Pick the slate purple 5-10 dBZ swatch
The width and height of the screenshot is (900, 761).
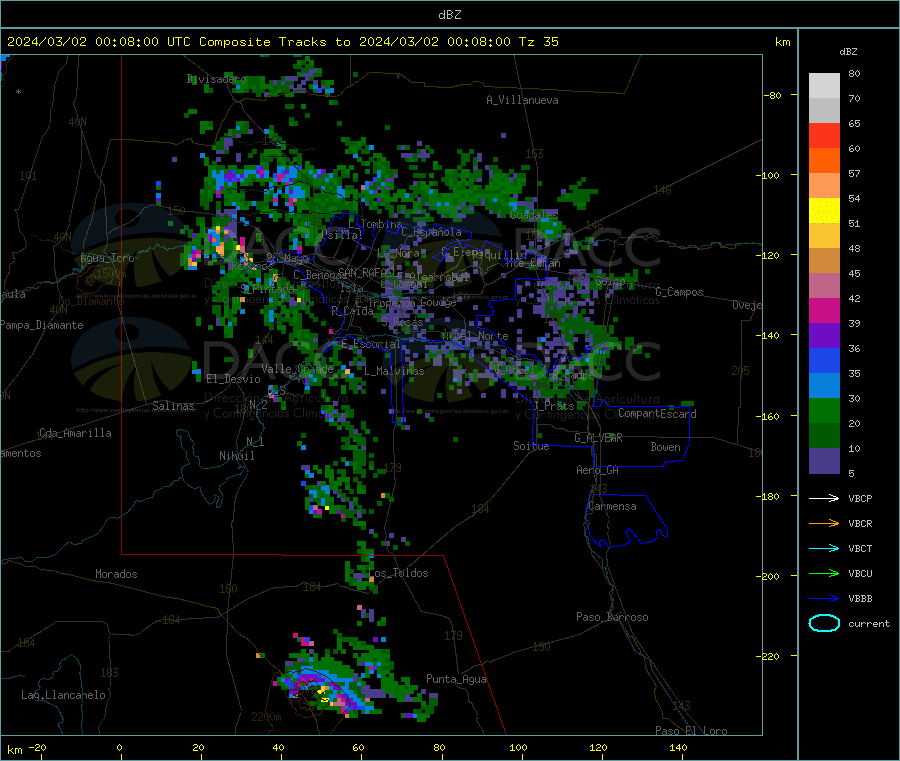click(824, 461)
